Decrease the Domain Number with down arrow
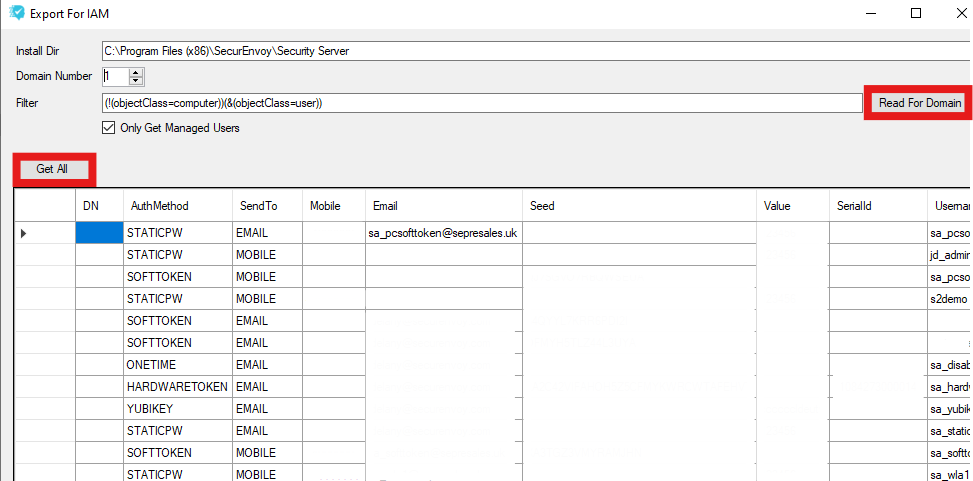This screenshot has height=481, width=973. tap(137, 81)
